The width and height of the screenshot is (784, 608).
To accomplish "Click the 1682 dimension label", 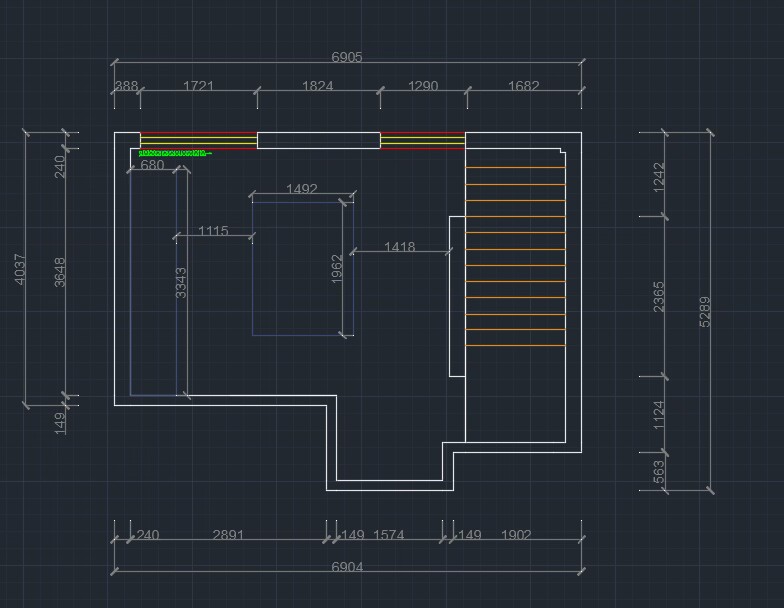I will tap(523, 86).
